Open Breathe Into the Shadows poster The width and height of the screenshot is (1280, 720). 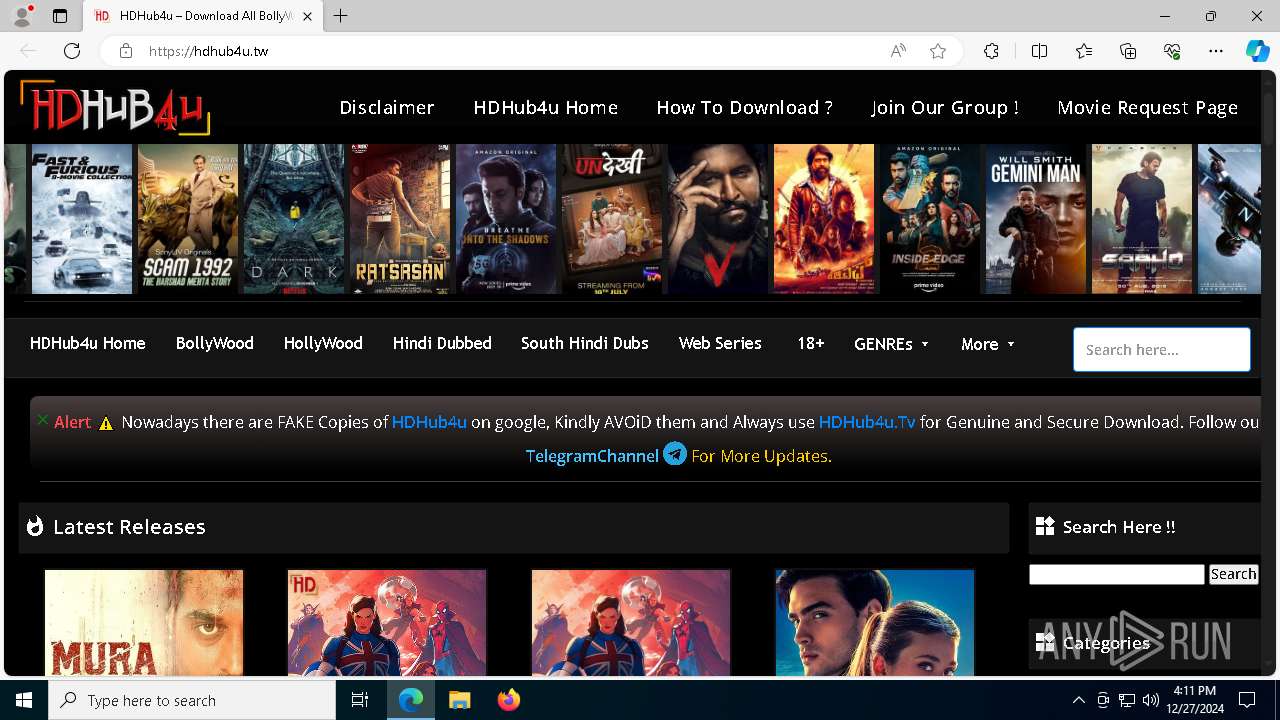[506, 219]
